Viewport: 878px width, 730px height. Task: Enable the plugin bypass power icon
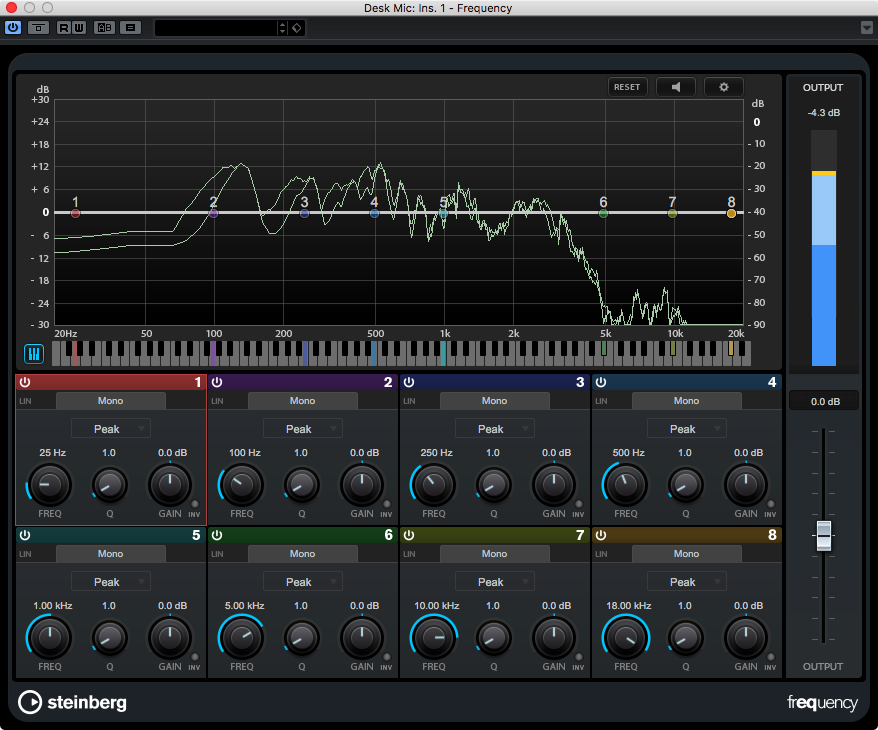tap(13, 27)
